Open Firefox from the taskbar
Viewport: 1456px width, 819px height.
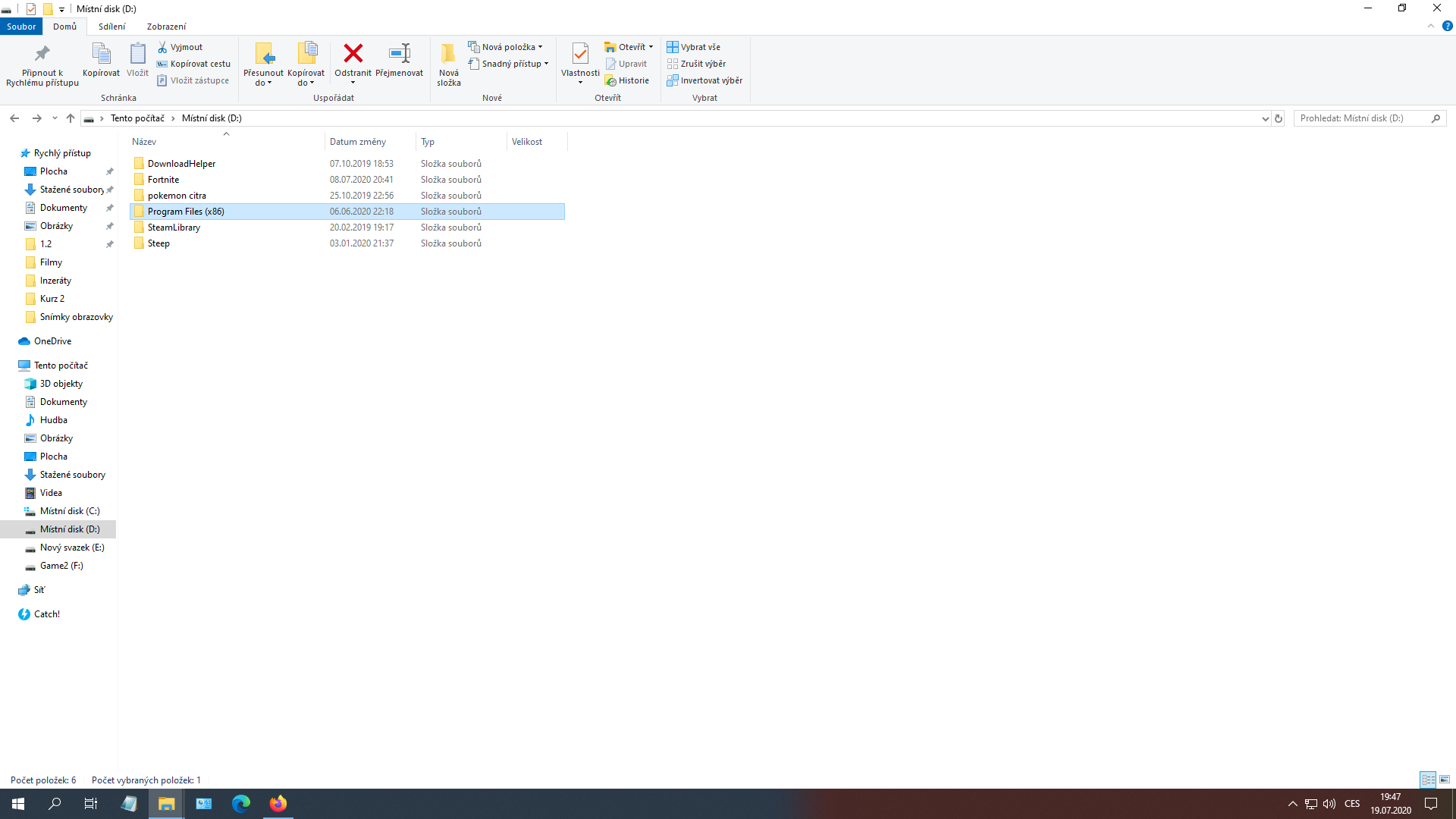(x=278, y=803)
